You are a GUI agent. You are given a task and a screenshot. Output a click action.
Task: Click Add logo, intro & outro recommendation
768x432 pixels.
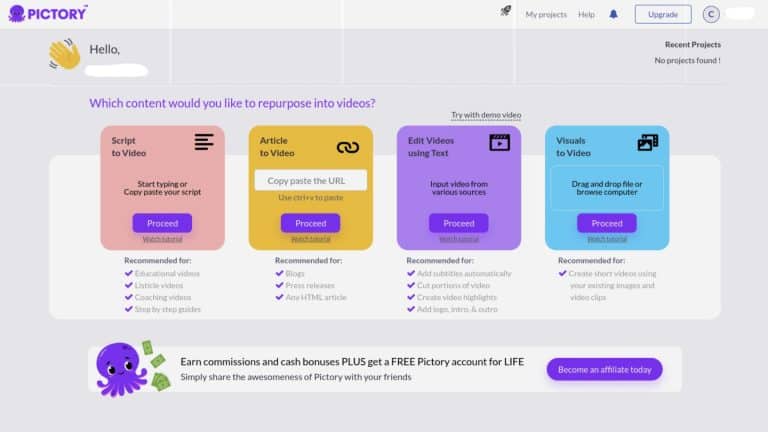pyautogui.click(x=457, y=309)
